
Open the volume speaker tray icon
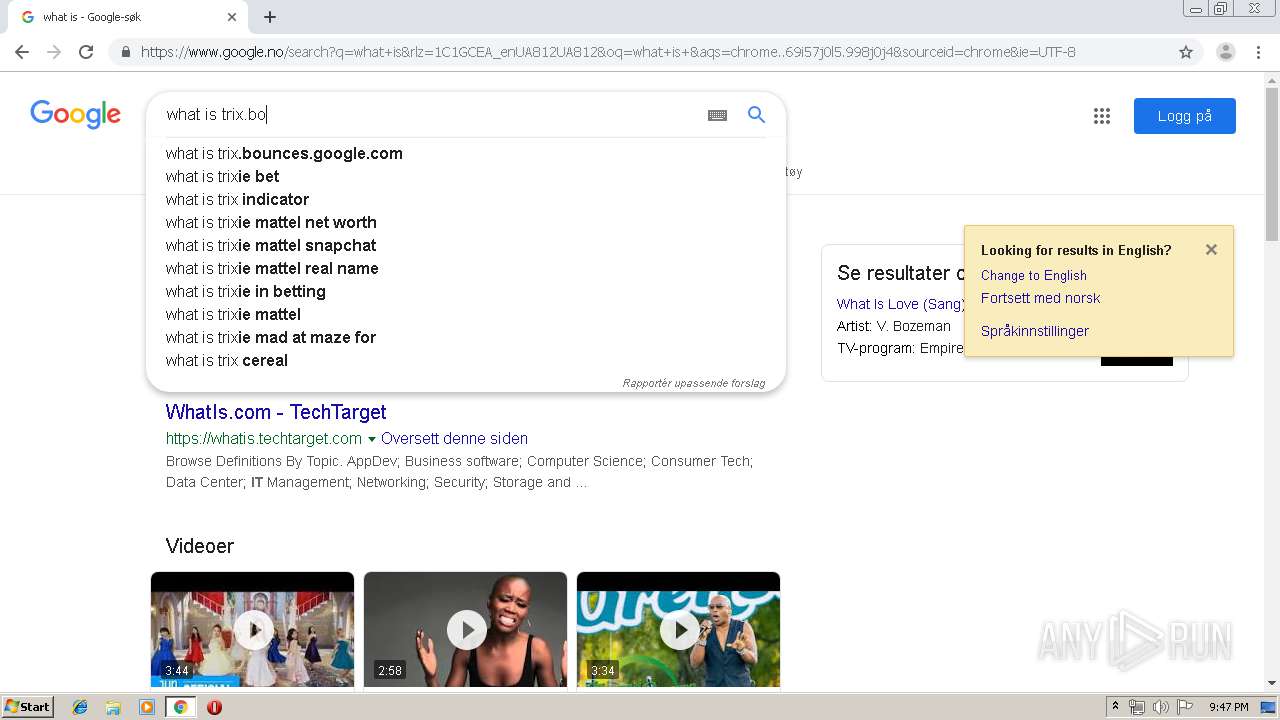[x=1161, y=707]
